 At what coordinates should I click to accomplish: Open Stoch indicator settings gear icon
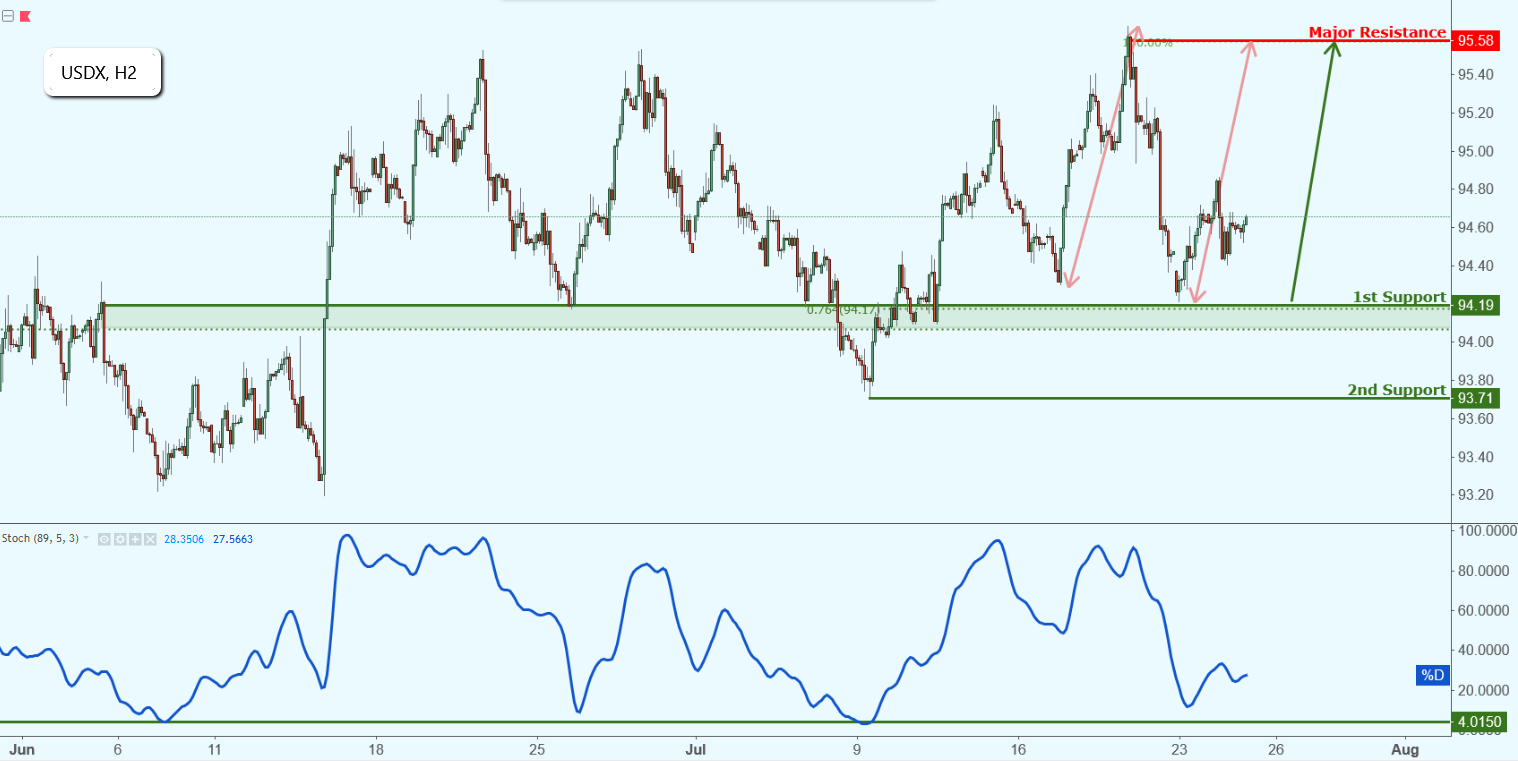120,539
